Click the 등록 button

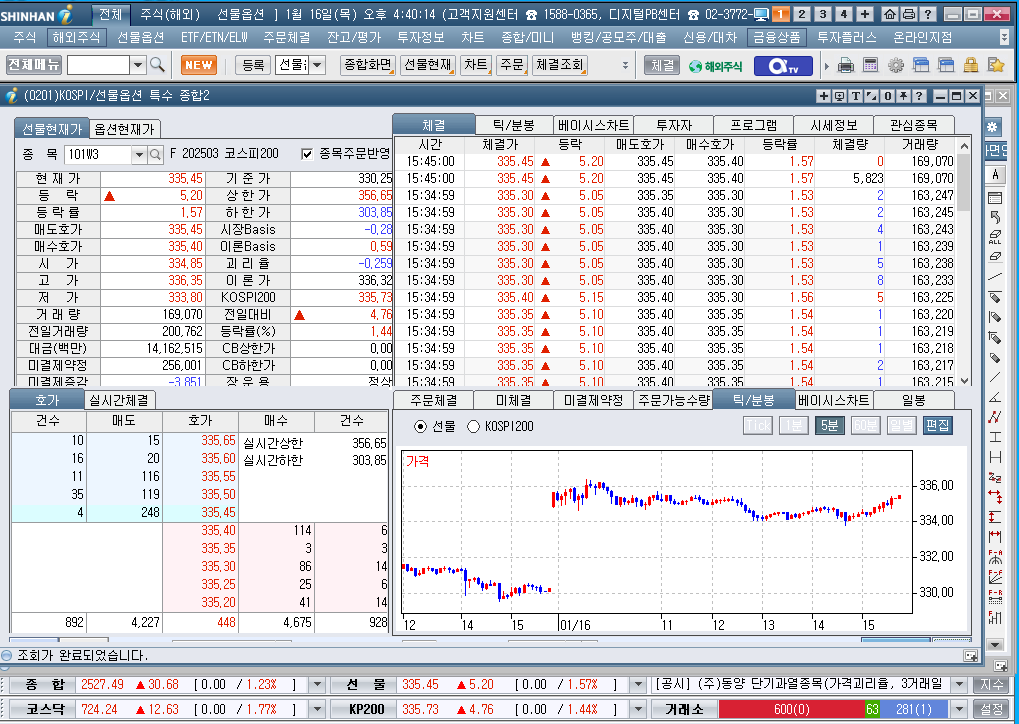click(x=253, y=65)
